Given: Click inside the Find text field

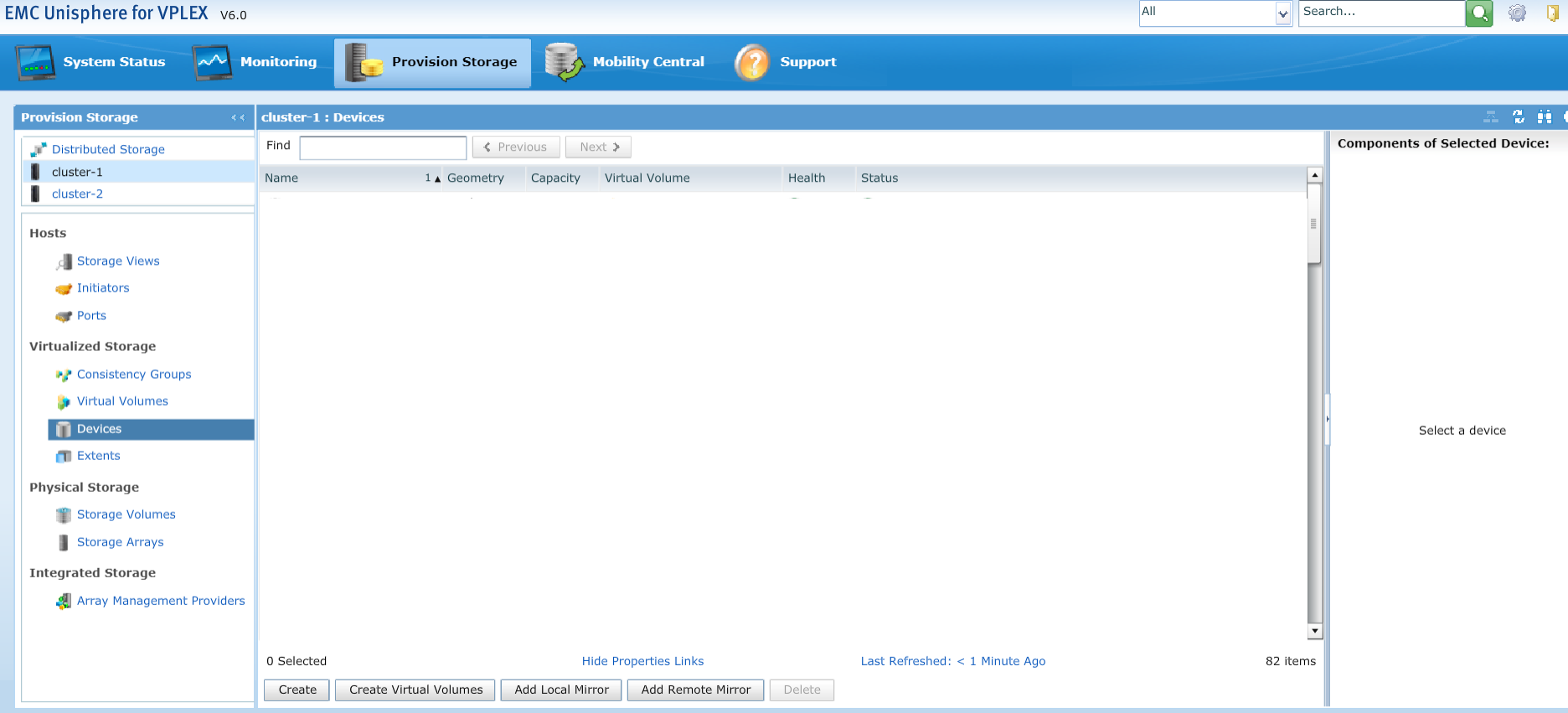Looking at the screenshot, I should click(x=383, y=147).
